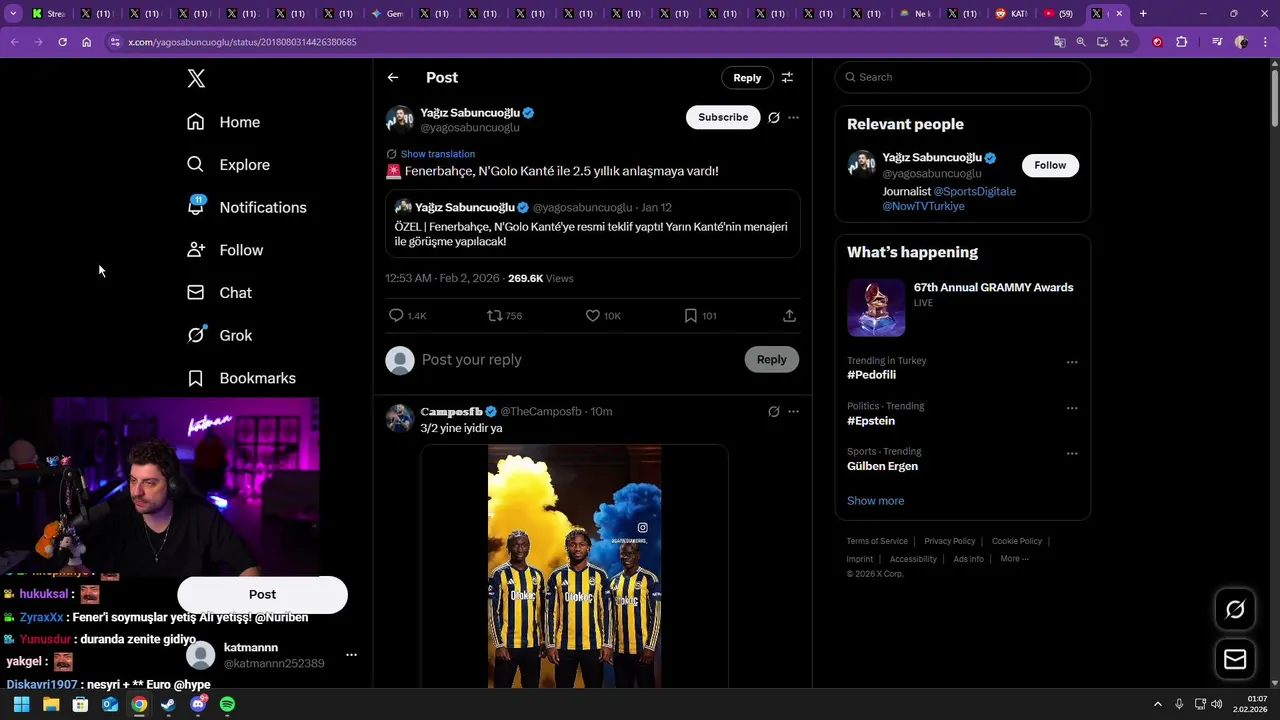1280x720 pixels.
Task: Click translate page icon in address bar
Action: pyautogui.click(x=1059, y=42)
